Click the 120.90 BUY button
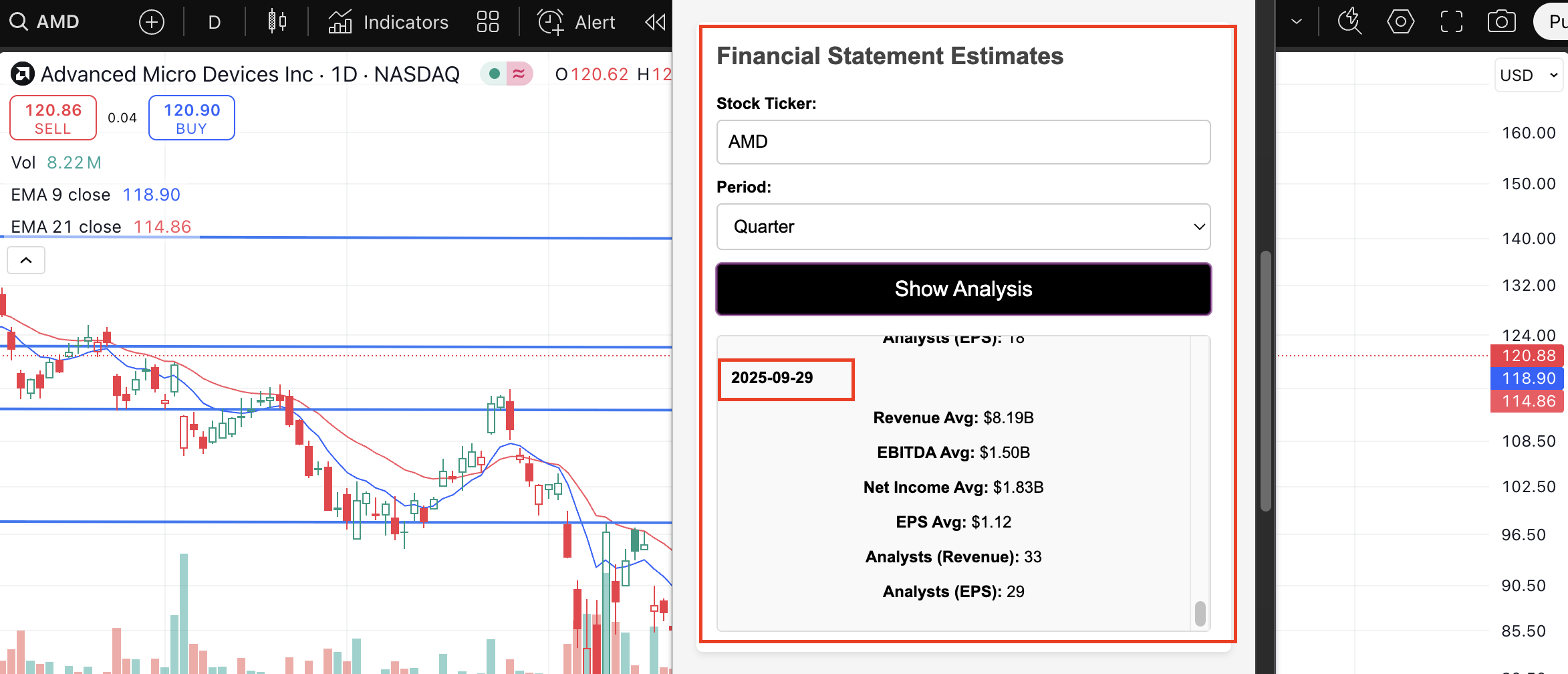The height and width of the screenshot is (674, 1568). click(x=192, y=118)
